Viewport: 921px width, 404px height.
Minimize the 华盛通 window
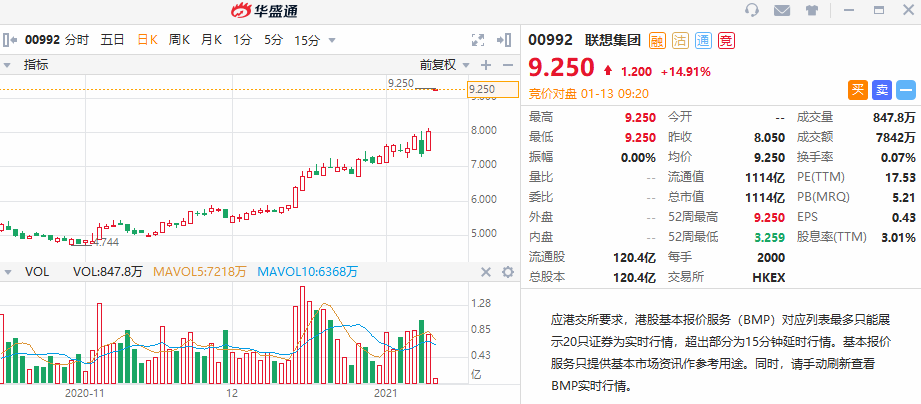(x=849, y=10)
